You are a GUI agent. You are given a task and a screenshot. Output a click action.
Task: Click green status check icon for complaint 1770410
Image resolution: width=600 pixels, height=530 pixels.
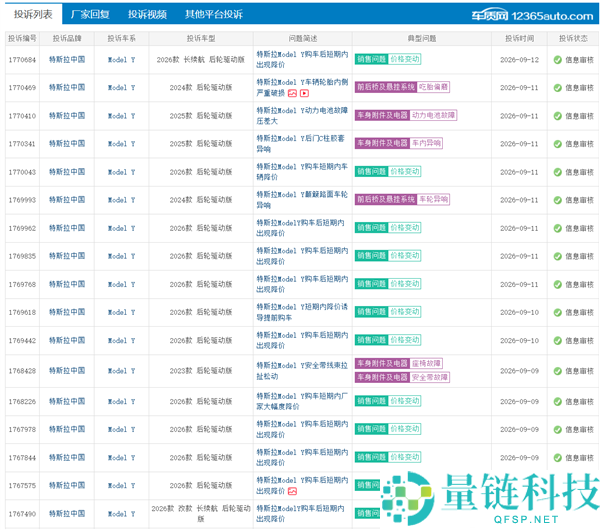click(558, 116)
